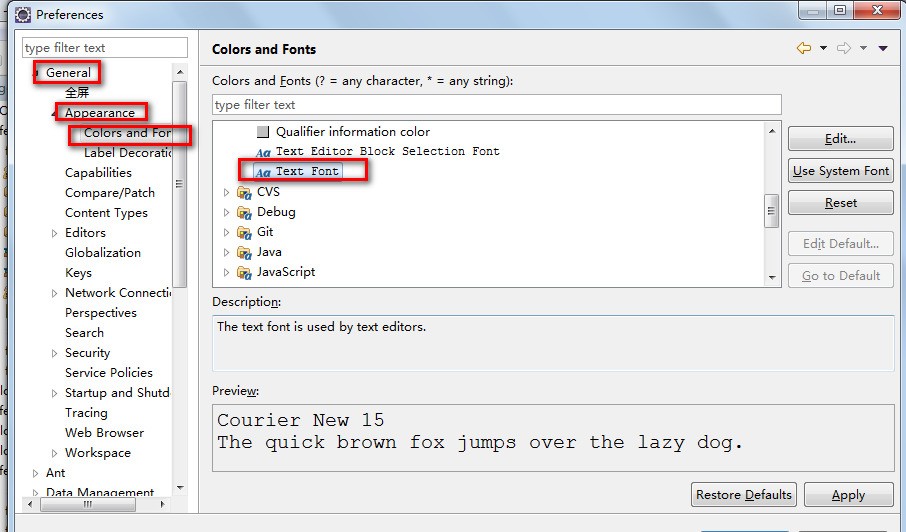Click the Debug folder icon

(244, 212)
